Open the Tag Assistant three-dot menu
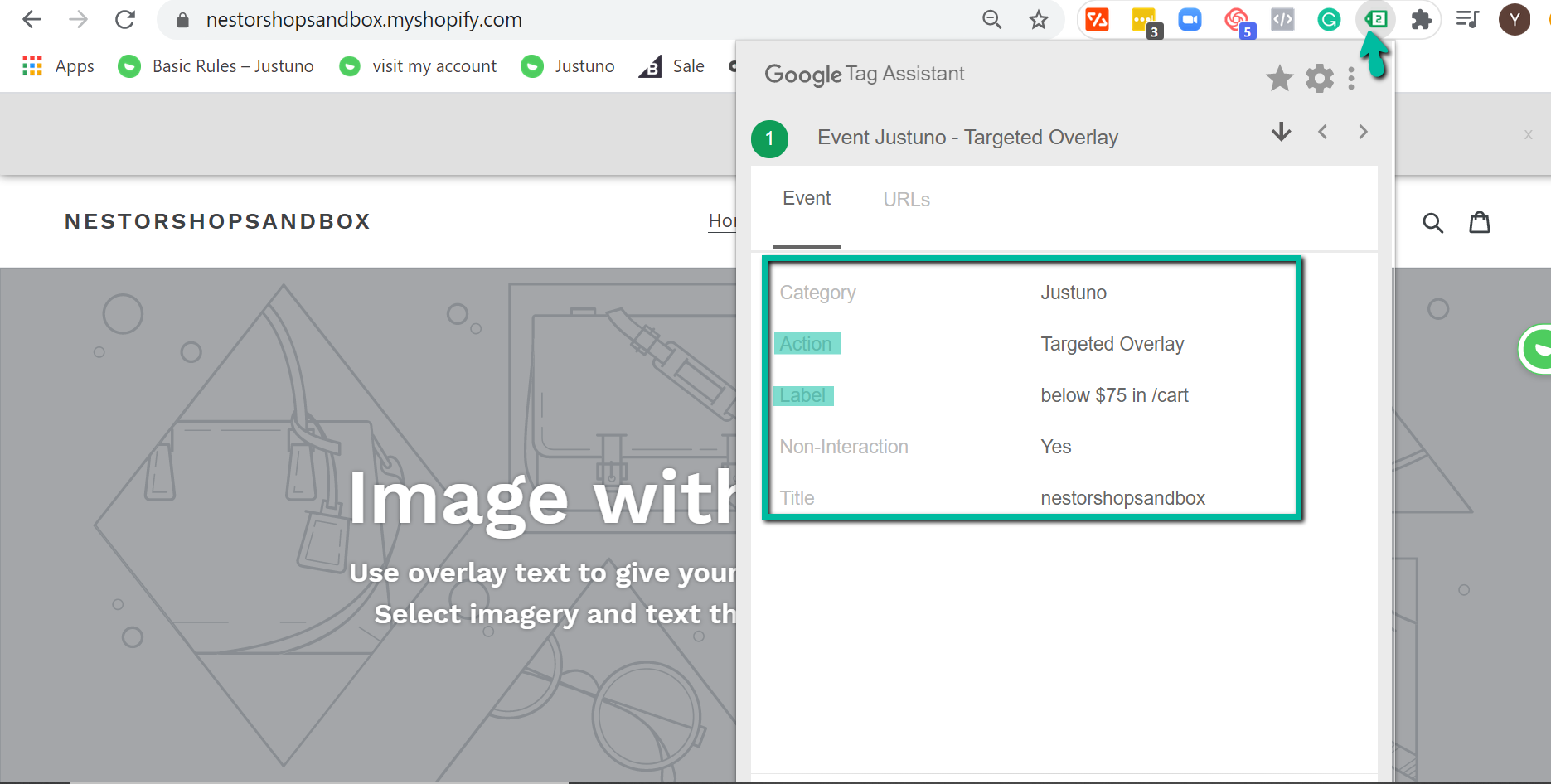This screenshot has height=784, width=1551. point(1351,79)
